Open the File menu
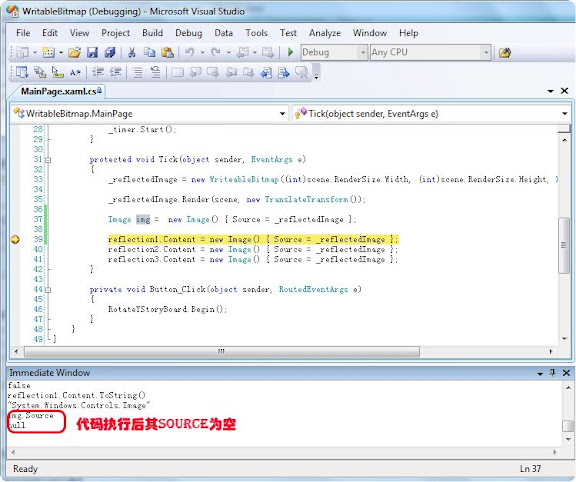Screen dimensions: 576x482 [23, 33]
